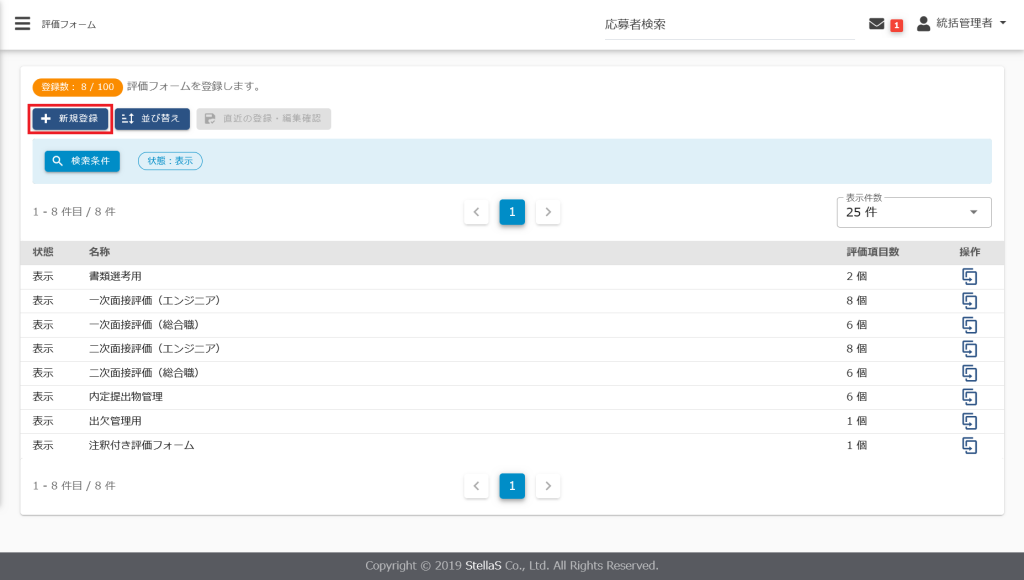This screenshot has width=1024, height=580.
Task: Duplicate the 内定提出物管理 form
Action: (x=969, y=397)
